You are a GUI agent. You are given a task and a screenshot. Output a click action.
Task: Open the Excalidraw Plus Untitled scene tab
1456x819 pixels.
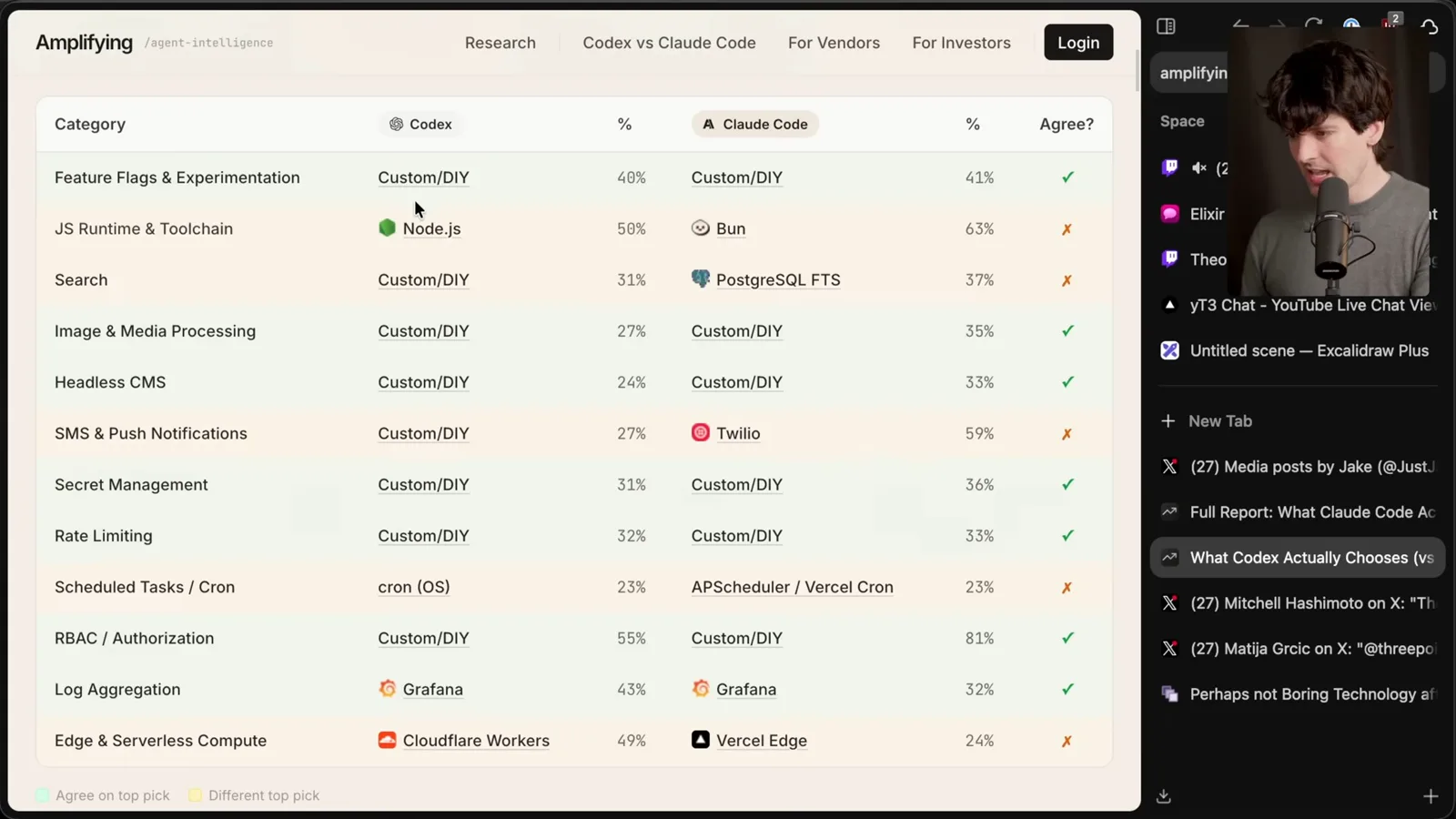click(x=1298, y=350)
